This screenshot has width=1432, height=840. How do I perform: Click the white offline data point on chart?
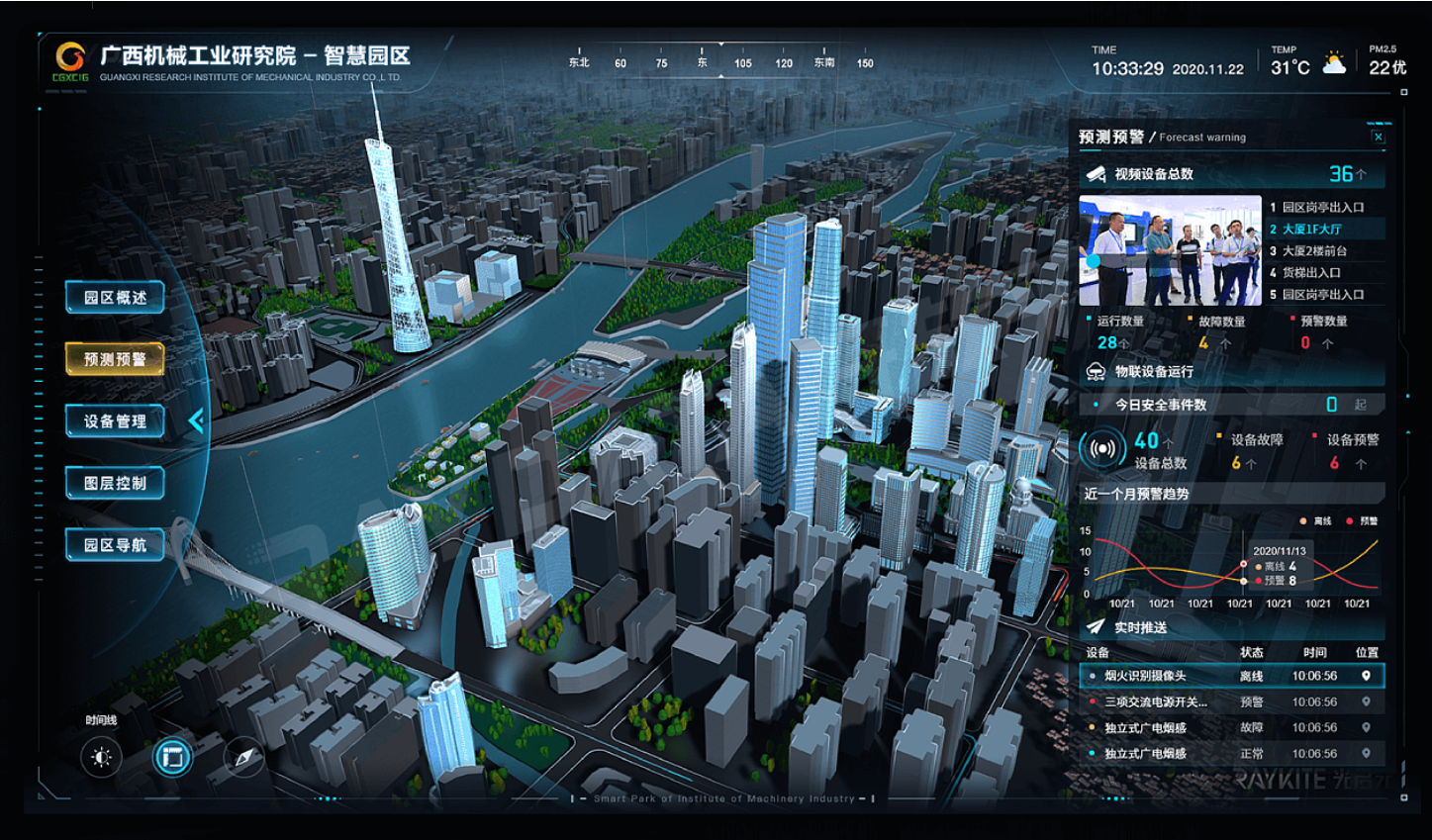[x=1244, y=581]
